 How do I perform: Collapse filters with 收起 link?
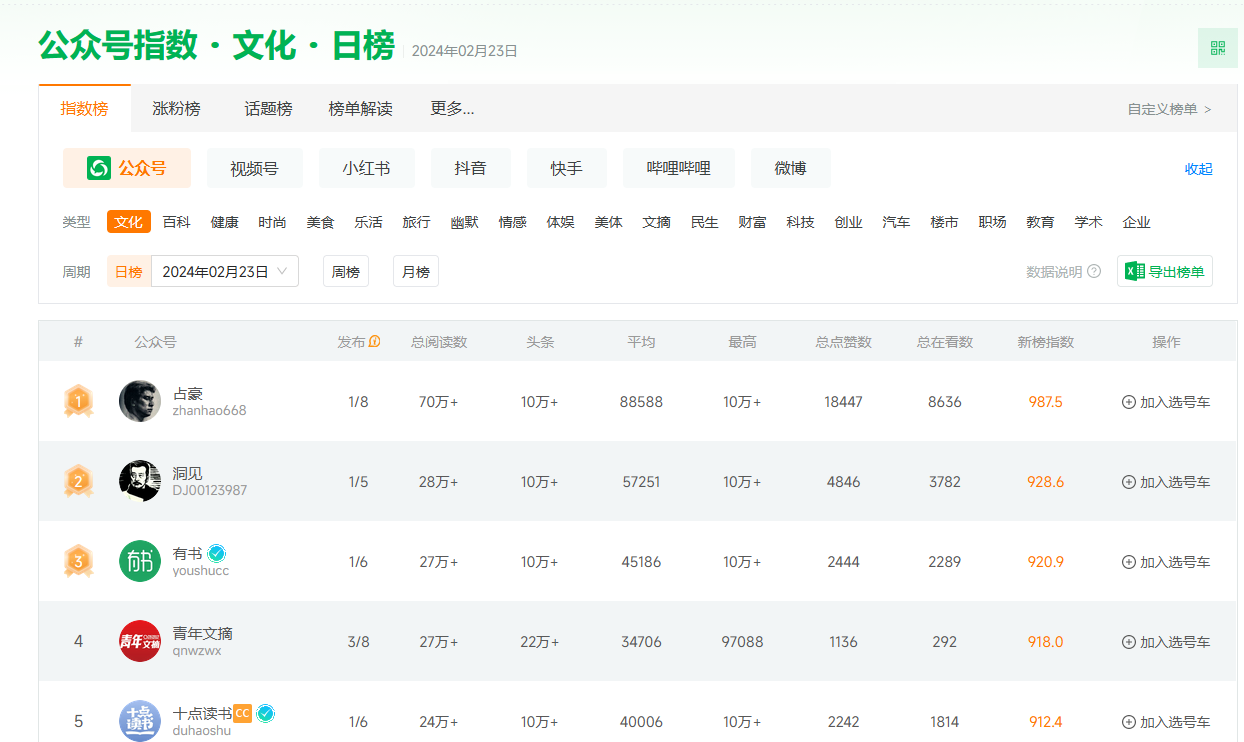point(1198,169)
